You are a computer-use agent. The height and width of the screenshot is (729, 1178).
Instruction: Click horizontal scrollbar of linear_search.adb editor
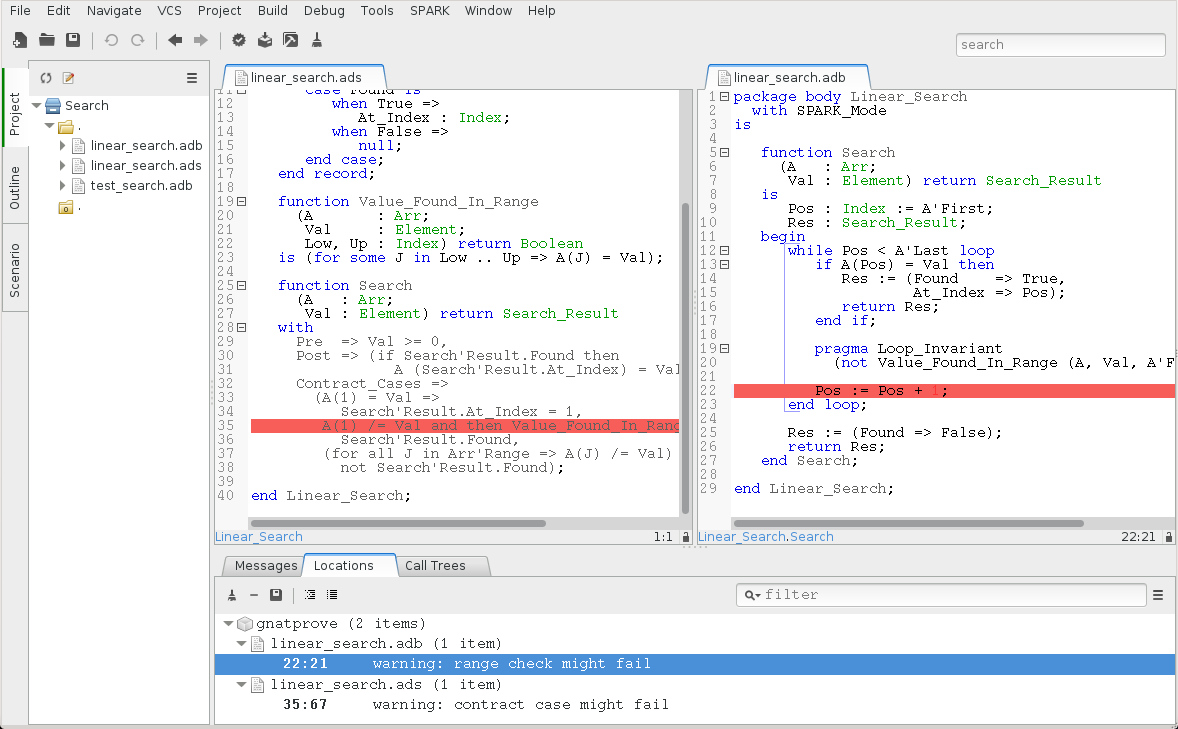(x=908, y=523)
